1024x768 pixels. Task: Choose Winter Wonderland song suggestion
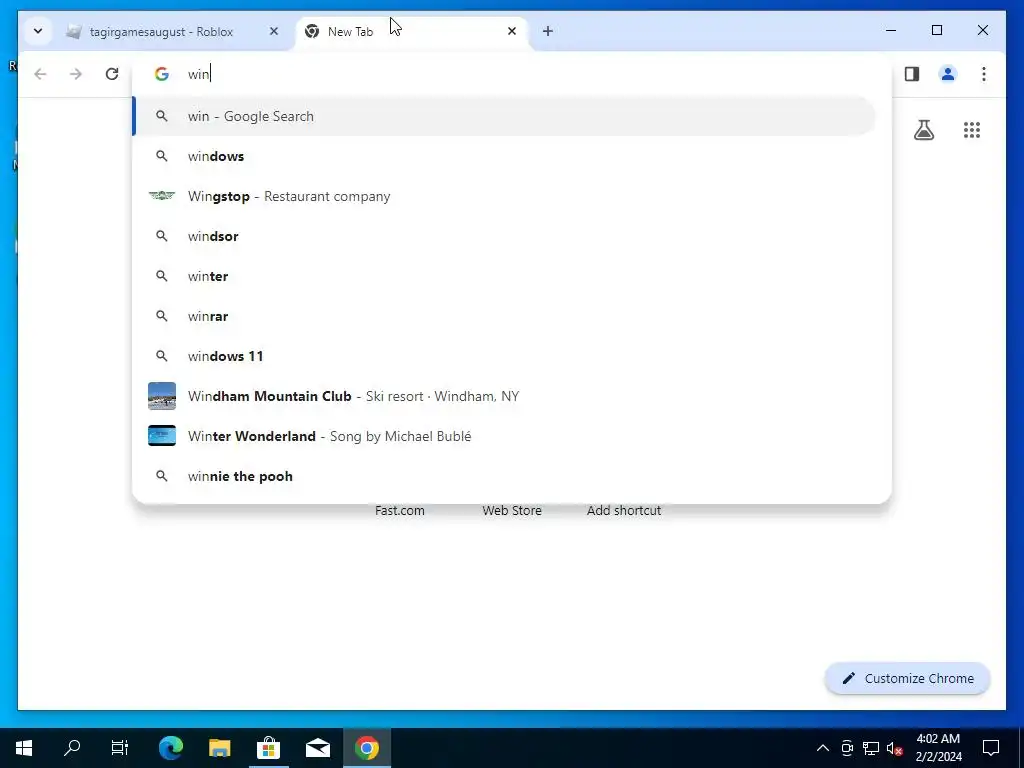pos(504,436)
